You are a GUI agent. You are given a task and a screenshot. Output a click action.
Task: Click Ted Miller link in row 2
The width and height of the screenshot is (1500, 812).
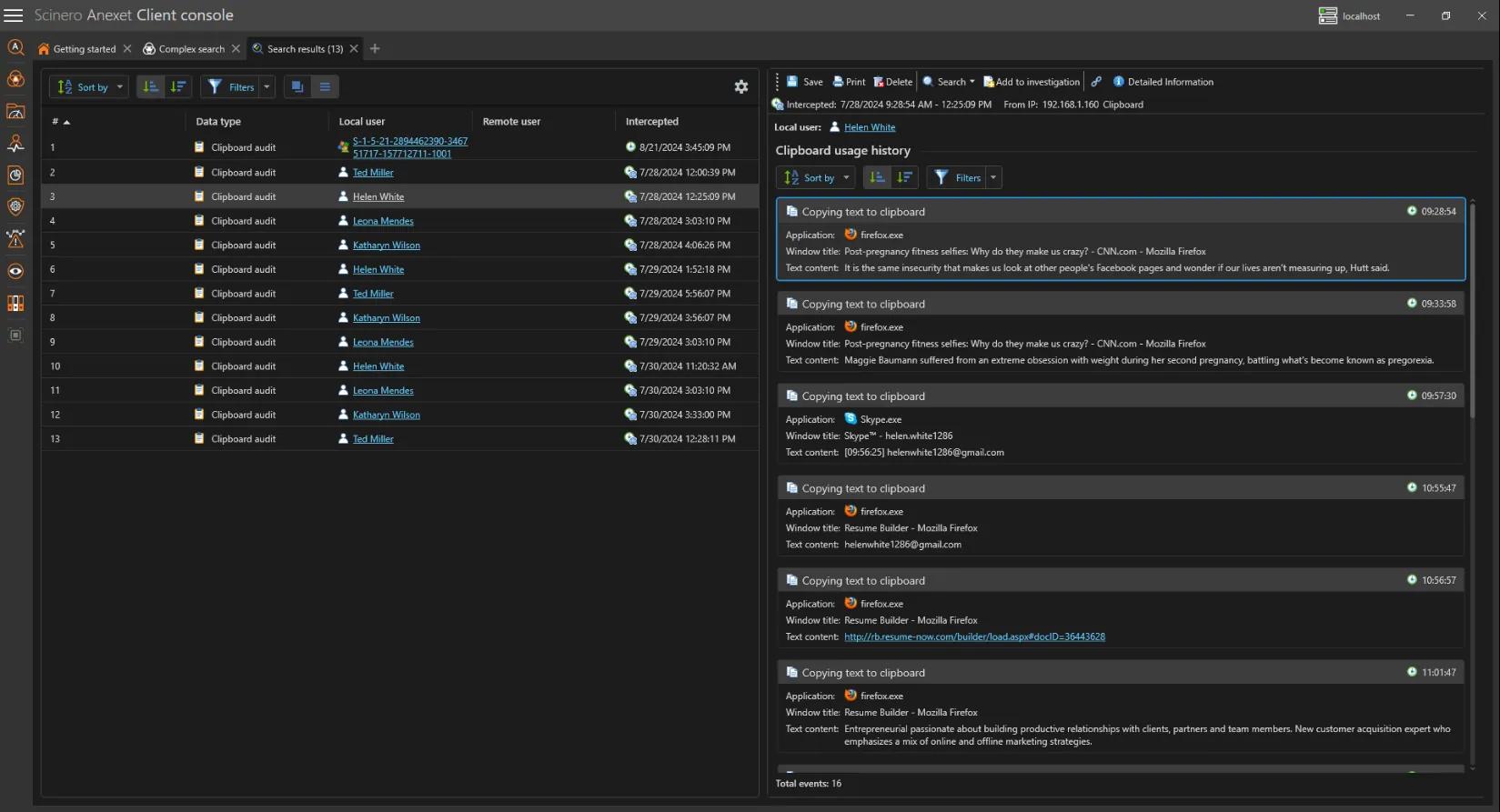373,173
